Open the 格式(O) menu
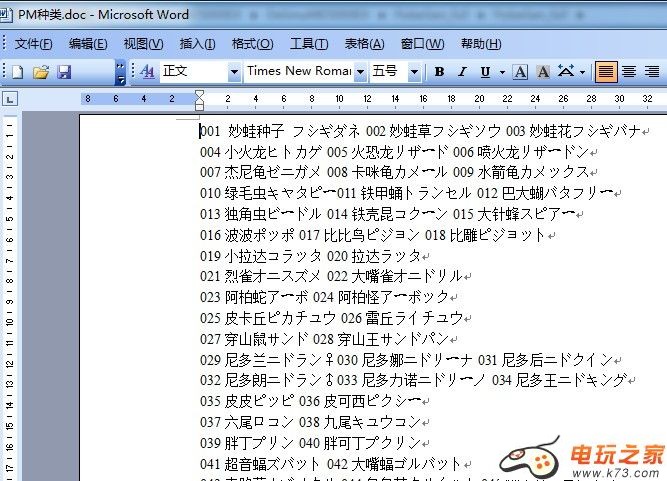Image resolution: width=667 pixels, height=481 pixels. click(252, 44)
